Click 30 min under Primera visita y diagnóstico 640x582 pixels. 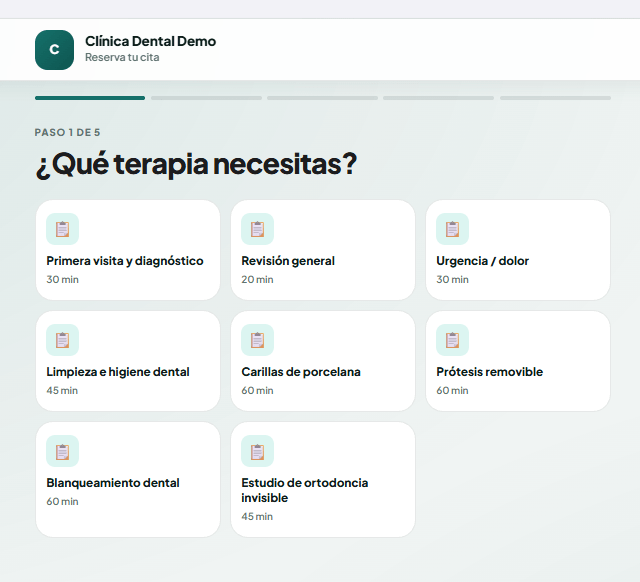(x=62, y=280)
